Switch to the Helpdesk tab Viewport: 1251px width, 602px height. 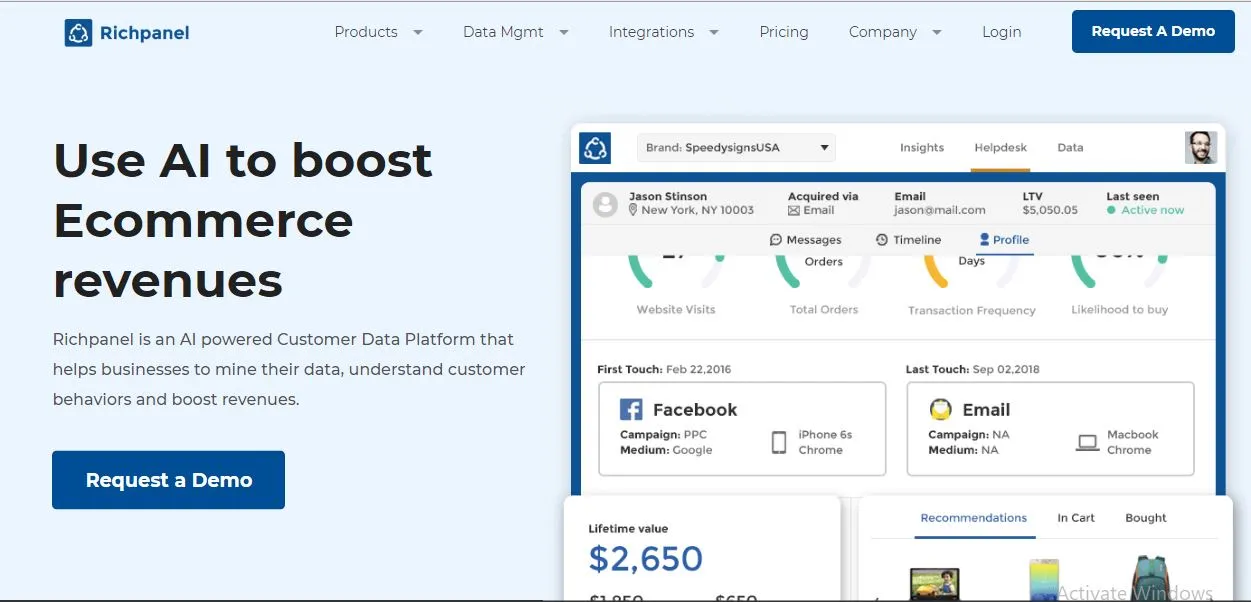1001,148
